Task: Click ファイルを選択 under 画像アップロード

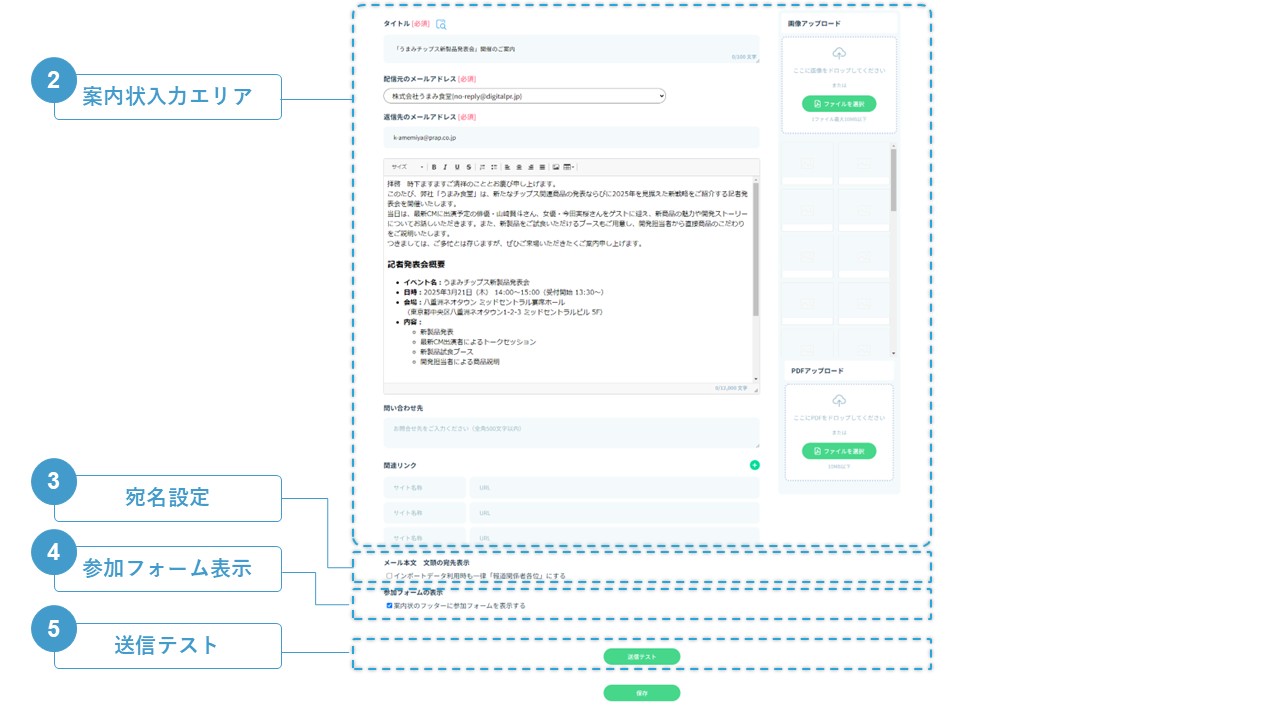Action: pos(838,104)
